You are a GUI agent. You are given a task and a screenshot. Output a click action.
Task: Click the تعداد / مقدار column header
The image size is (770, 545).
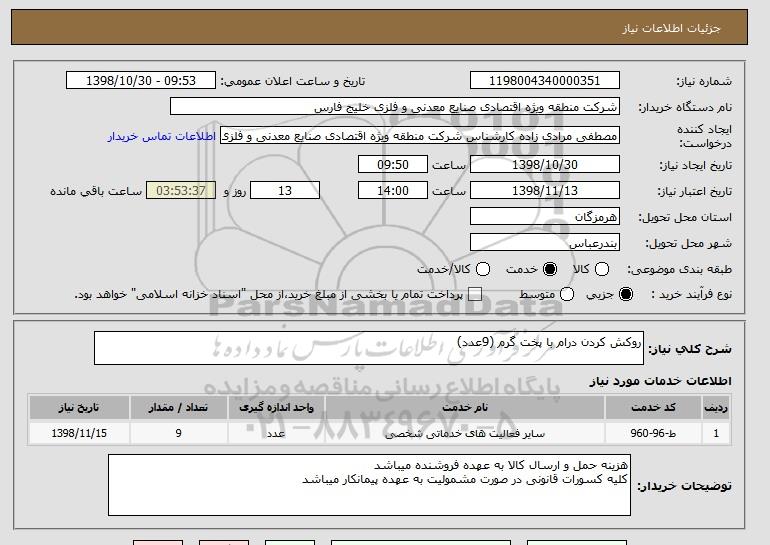click(x=179, y=408)
